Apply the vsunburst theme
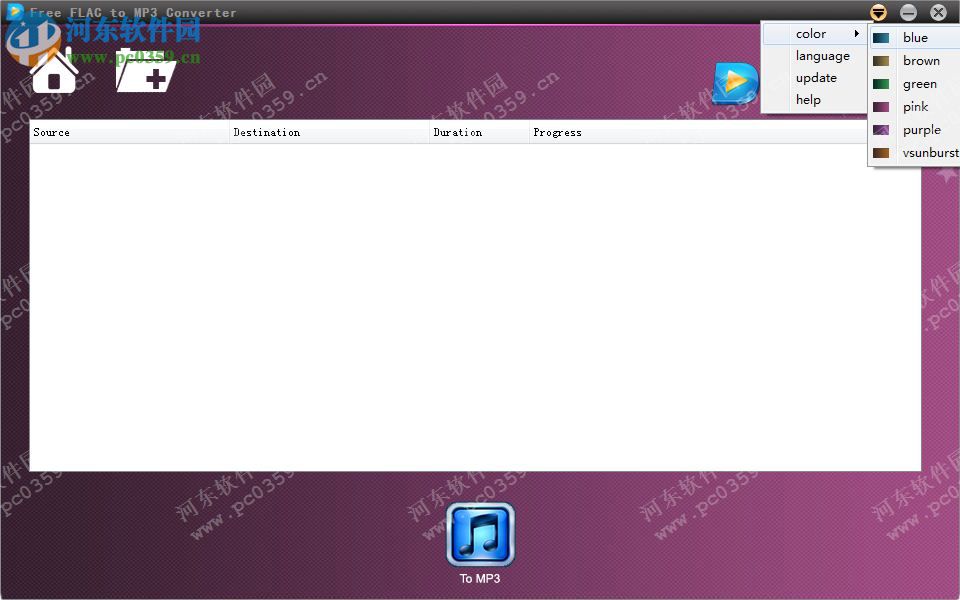Viewport: 960px width, 600px height. tap(928, 152)
